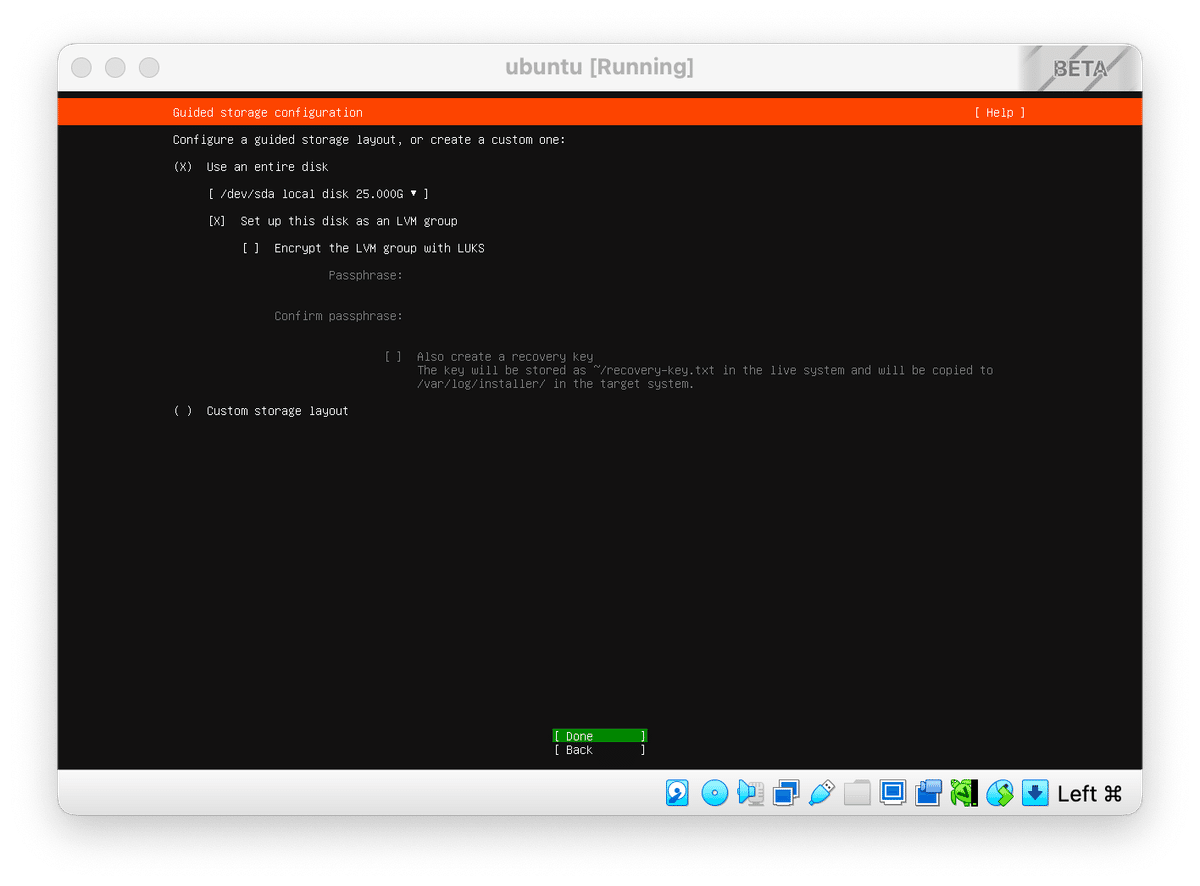This screenshot has height=886, width=1200.
Task: Tick the 'Also create a recovery key' checkbox
Action: click(393, 357)
